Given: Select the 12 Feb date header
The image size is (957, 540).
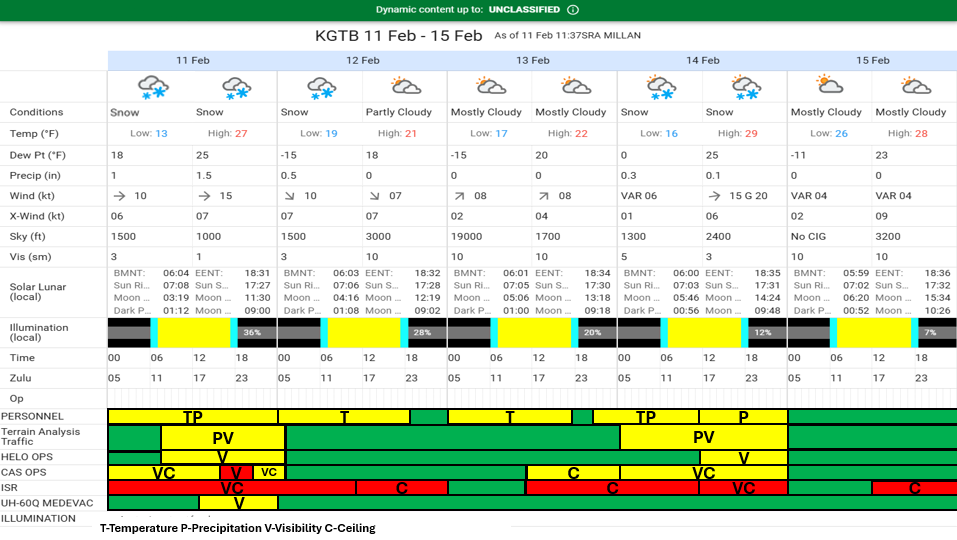Looking at the screenshot, I should [362, 60].
